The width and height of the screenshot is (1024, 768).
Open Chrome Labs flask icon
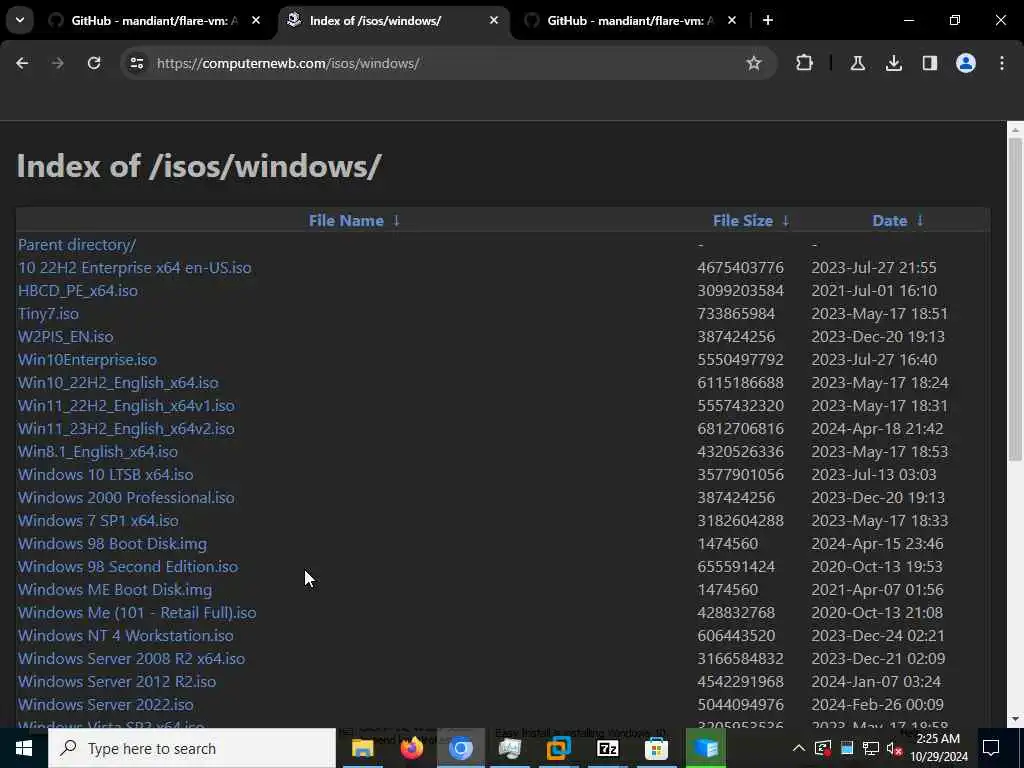point(857,63)
